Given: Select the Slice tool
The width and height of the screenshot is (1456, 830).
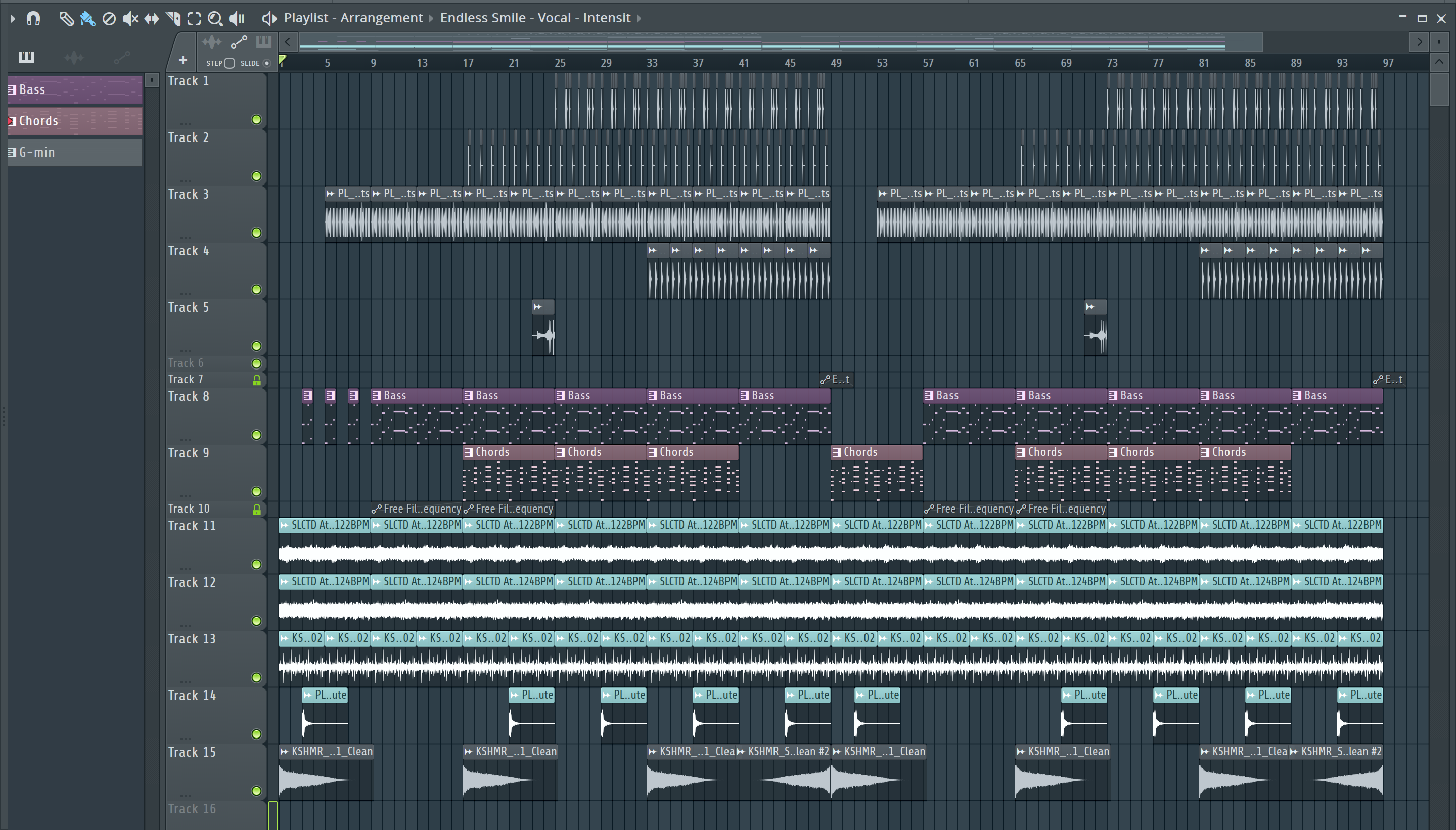Looking at the screenshot, I should (x=173, y=18).
